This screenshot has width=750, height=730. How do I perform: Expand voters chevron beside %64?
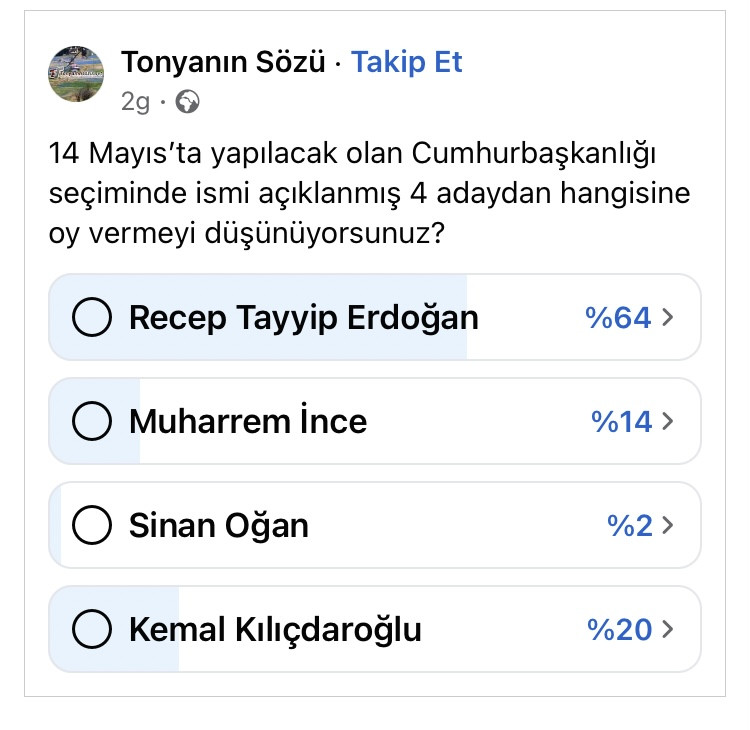click(x=668, y=317)
